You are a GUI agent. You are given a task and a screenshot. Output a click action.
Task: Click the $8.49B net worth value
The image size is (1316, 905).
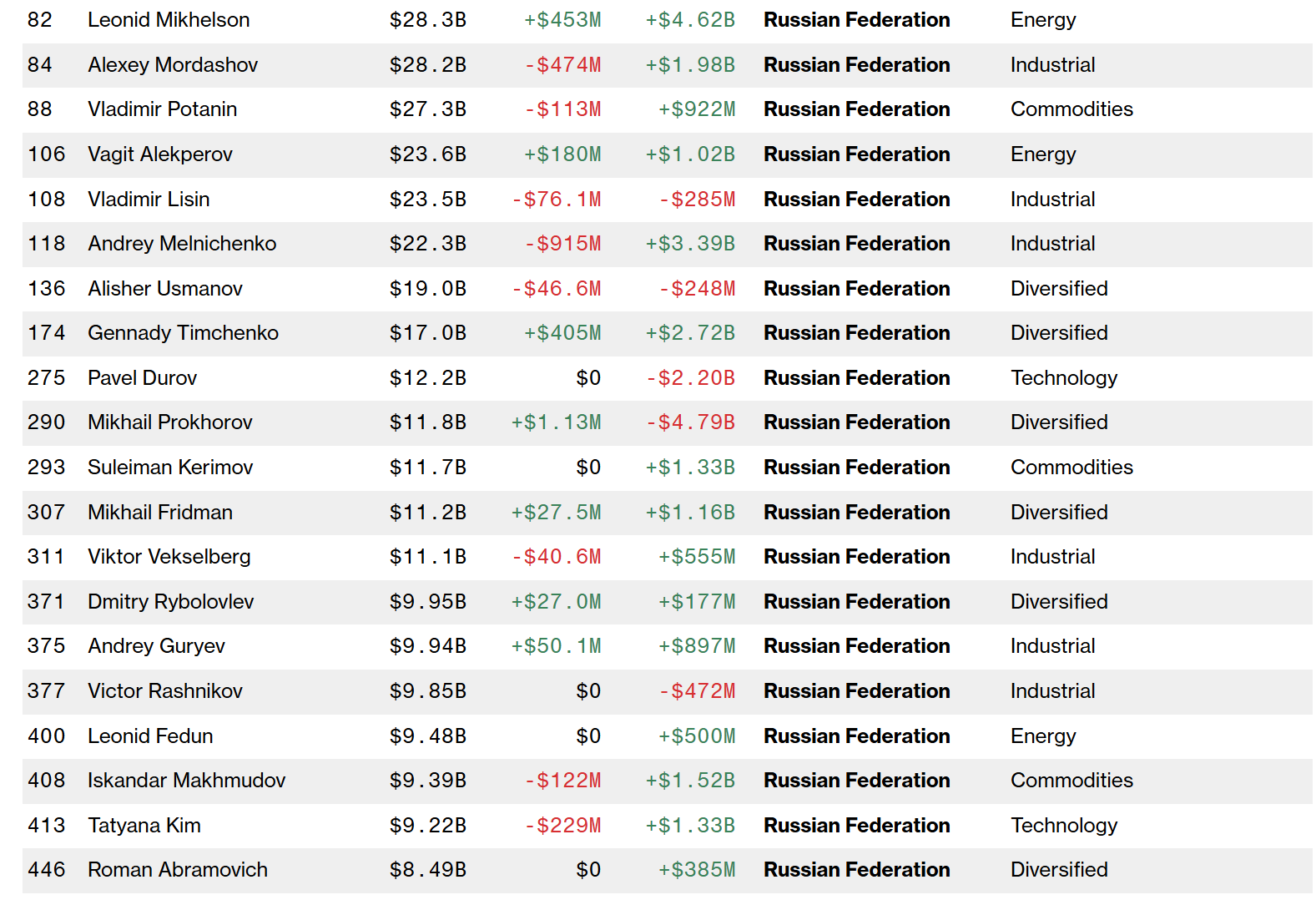(x=428, y=870)
